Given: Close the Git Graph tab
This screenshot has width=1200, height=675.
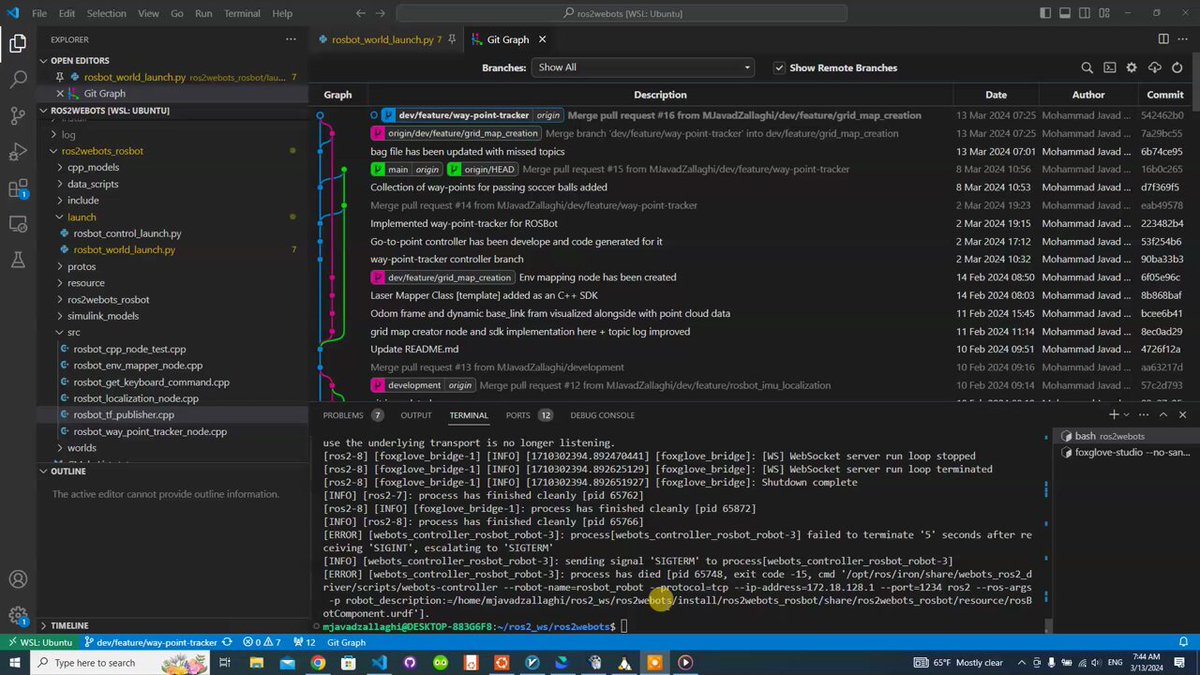Looking at the screenshot, I should pos(543,39).
